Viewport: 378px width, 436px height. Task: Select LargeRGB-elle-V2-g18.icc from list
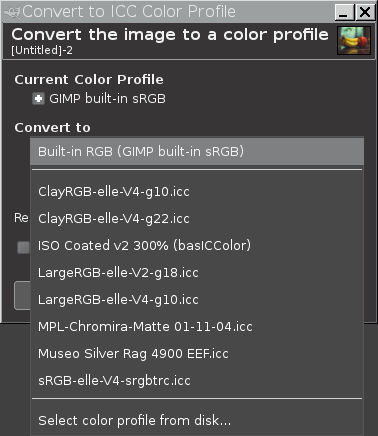(x=197, y=273)
